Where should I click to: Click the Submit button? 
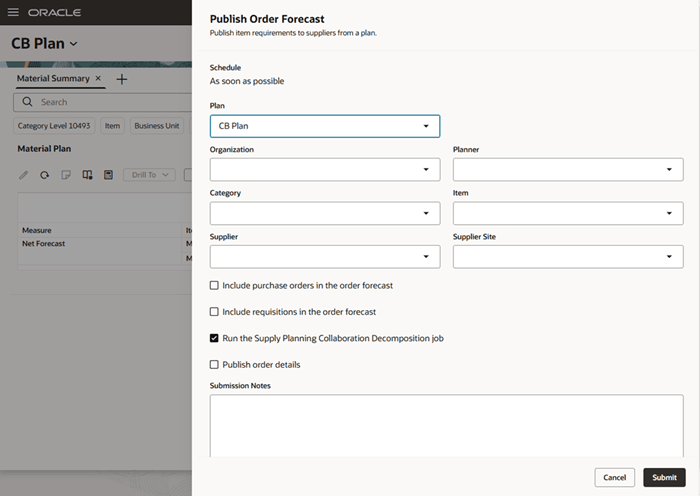pos(664,477)
